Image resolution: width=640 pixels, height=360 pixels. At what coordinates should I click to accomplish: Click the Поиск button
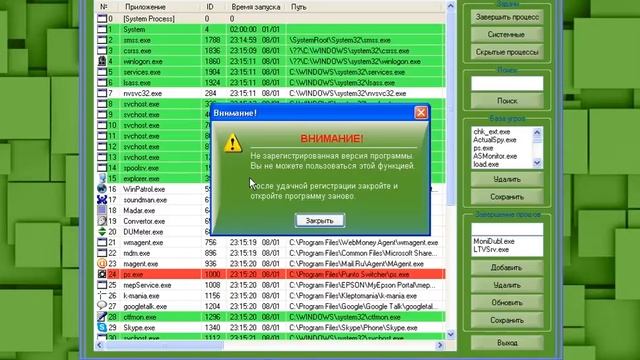[x=507, y=101]
